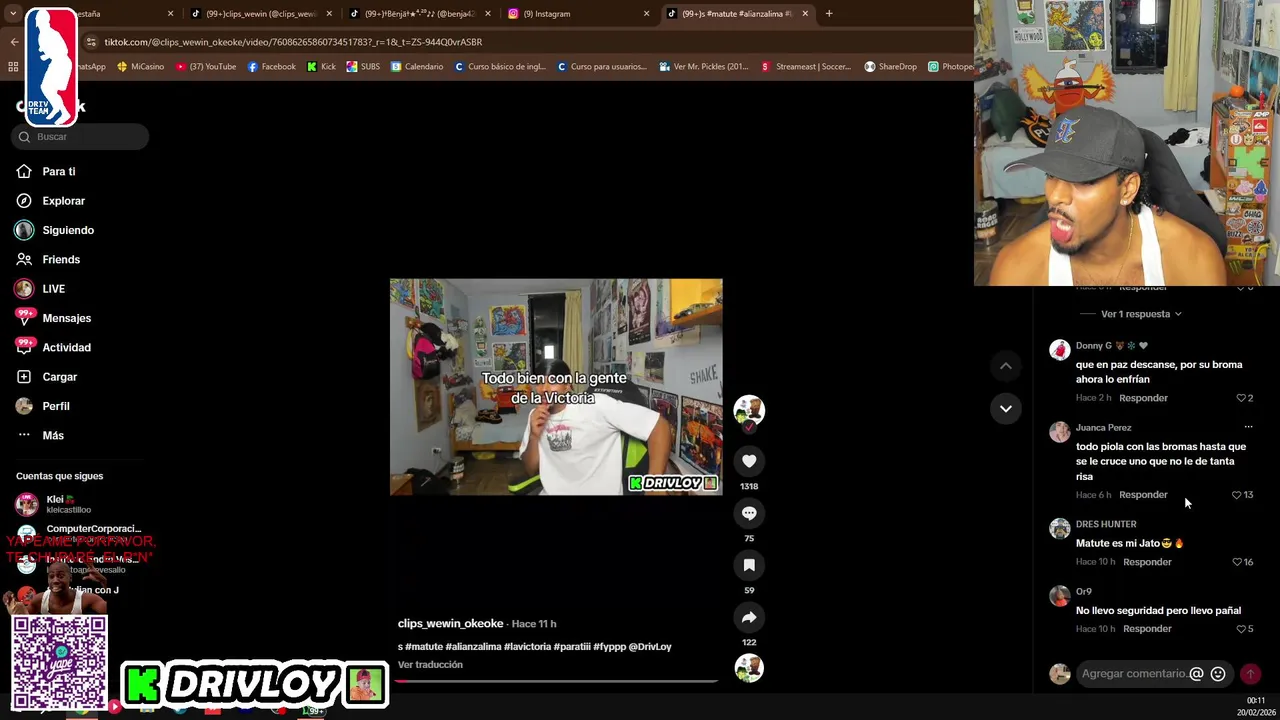Open SUBS bookmark
Image resolution: width=1280 pixels, height=720 pixels.
click(x=363, y=67)
